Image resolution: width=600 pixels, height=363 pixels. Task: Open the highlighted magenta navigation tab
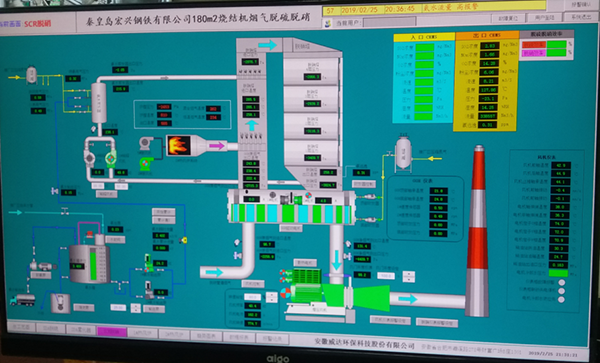point(112,332)
